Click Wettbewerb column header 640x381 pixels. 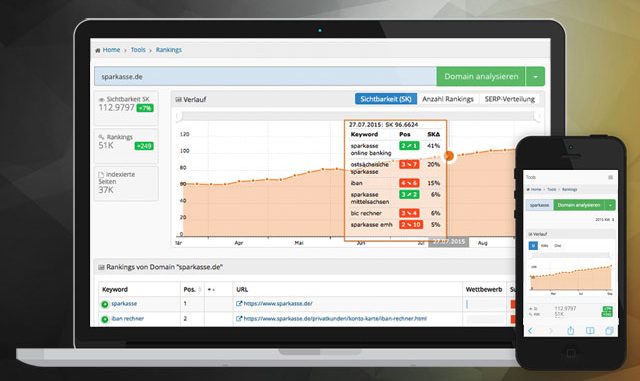484,289
